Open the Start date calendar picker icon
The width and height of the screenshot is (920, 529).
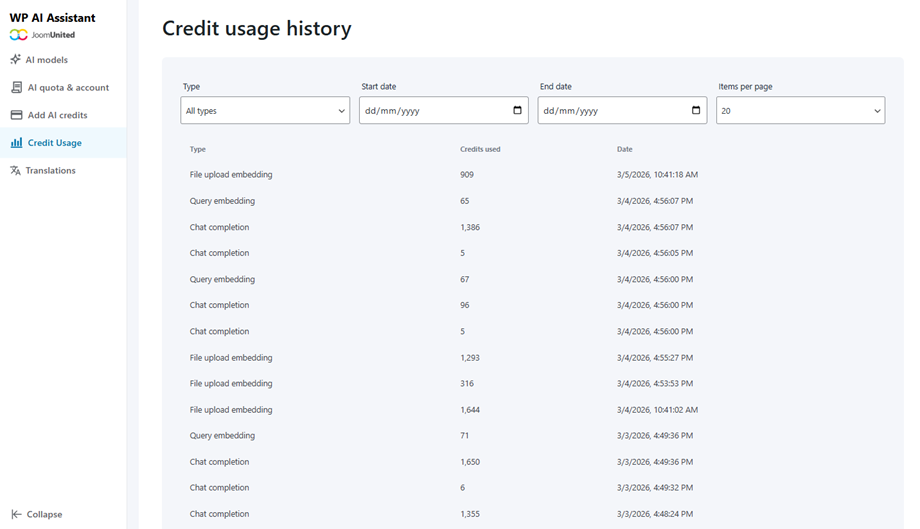click(x=517, y=111)
